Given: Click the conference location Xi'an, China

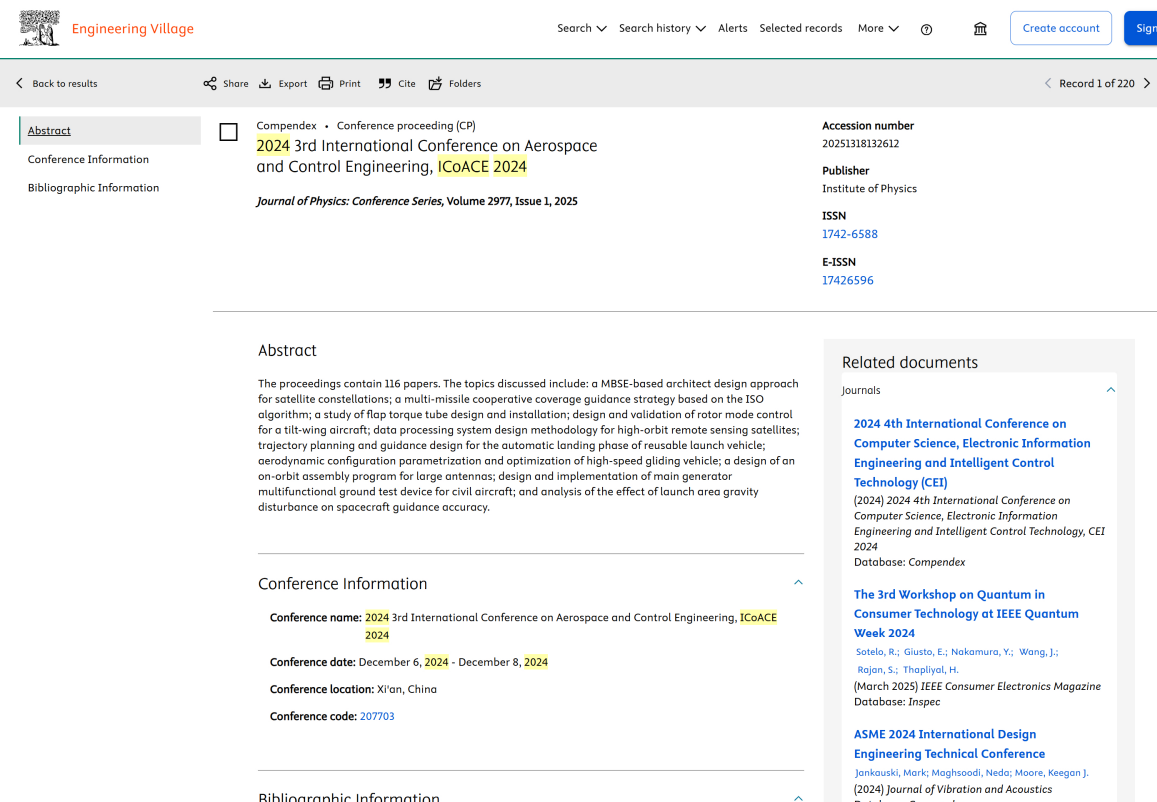Looking at the screenshot, I should coord(407,689).
